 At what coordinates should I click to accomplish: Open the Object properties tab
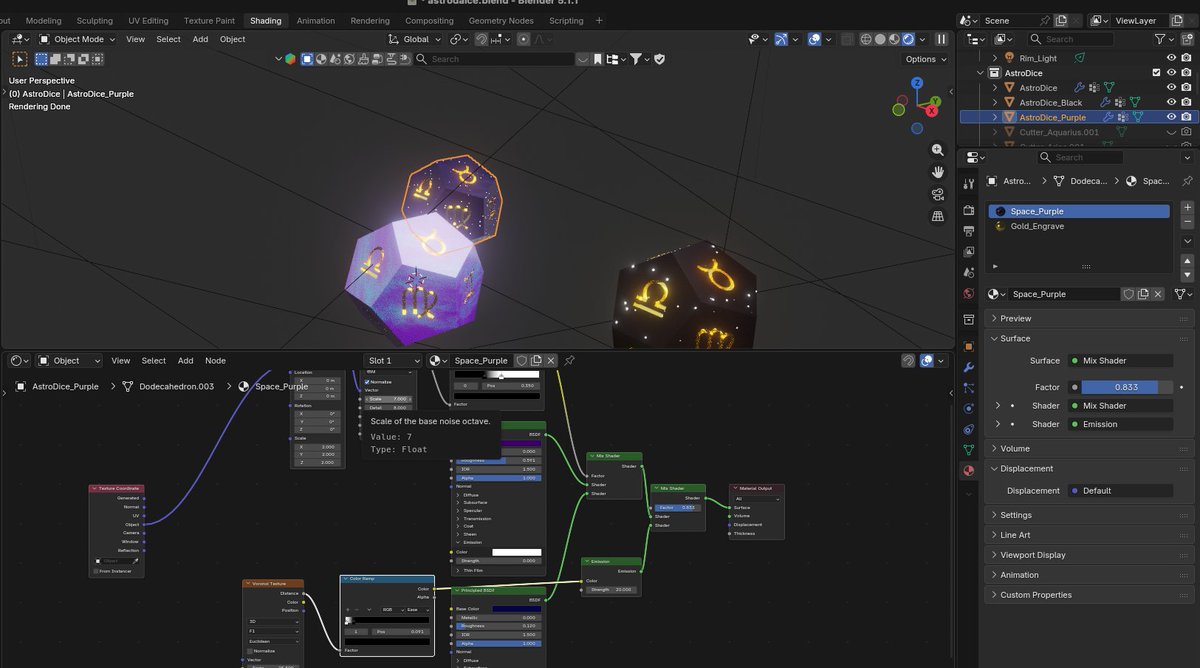pos(968,346)
